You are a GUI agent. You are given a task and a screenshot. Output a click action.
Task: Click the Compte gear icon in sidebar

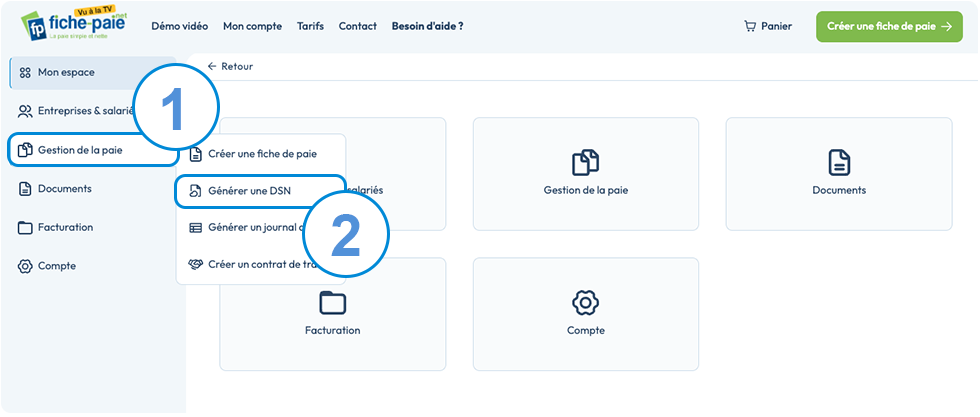[25, 266]
